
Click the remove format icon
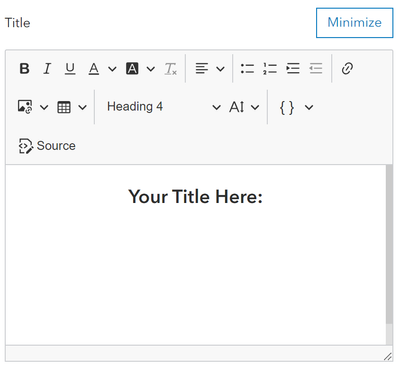(171, 69)
